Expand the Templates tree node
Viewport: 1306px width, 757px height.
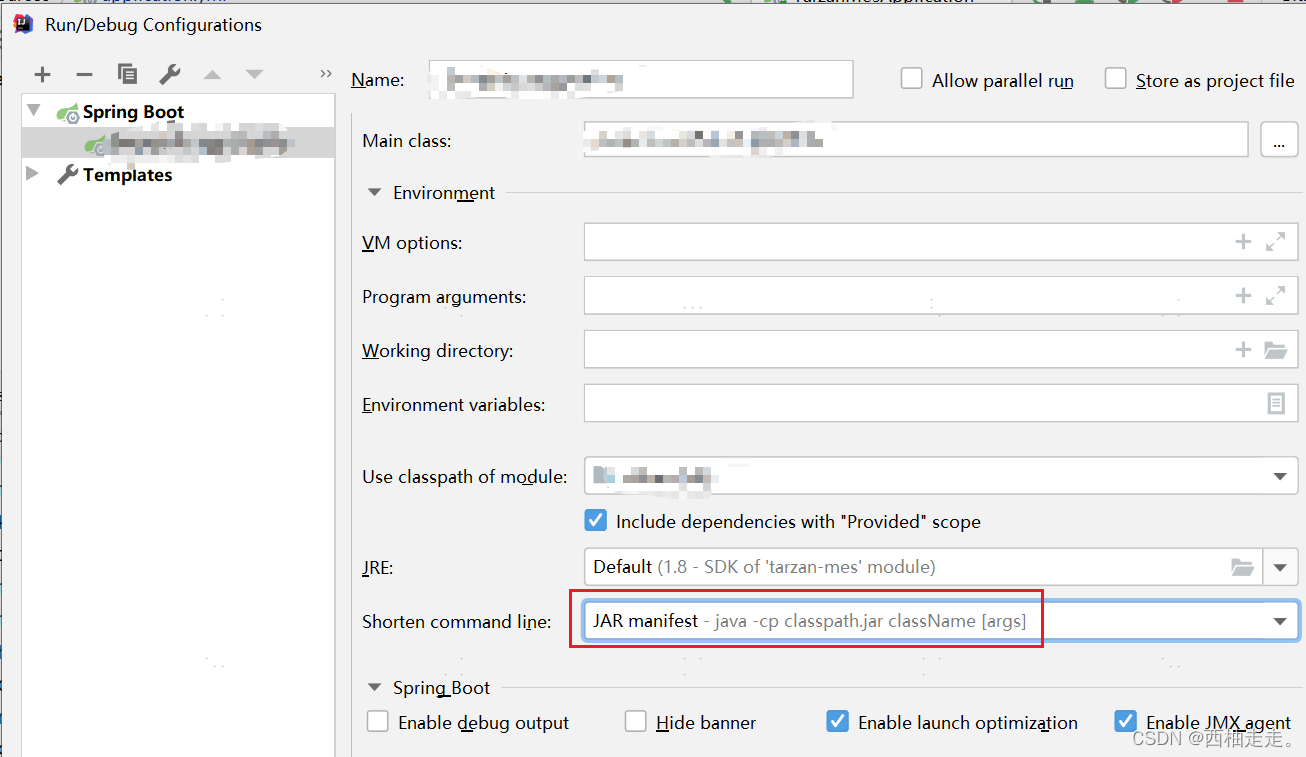coord(31,174)
